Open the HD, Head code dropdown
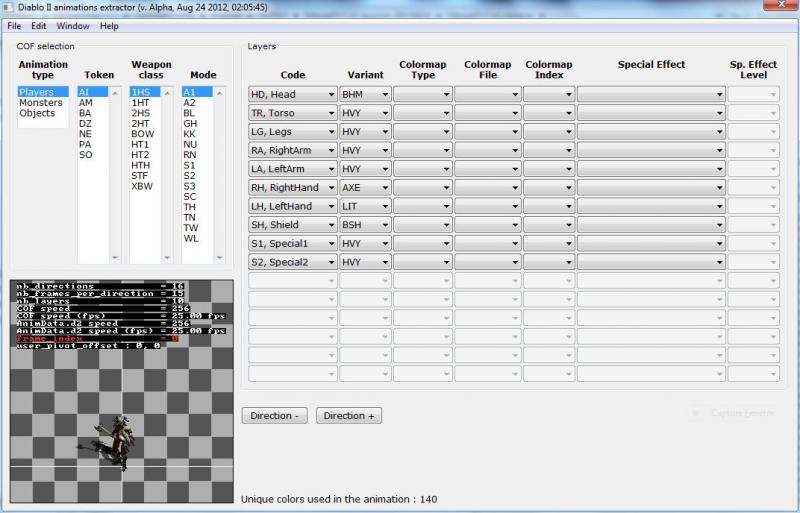 (x=293, y=94)
